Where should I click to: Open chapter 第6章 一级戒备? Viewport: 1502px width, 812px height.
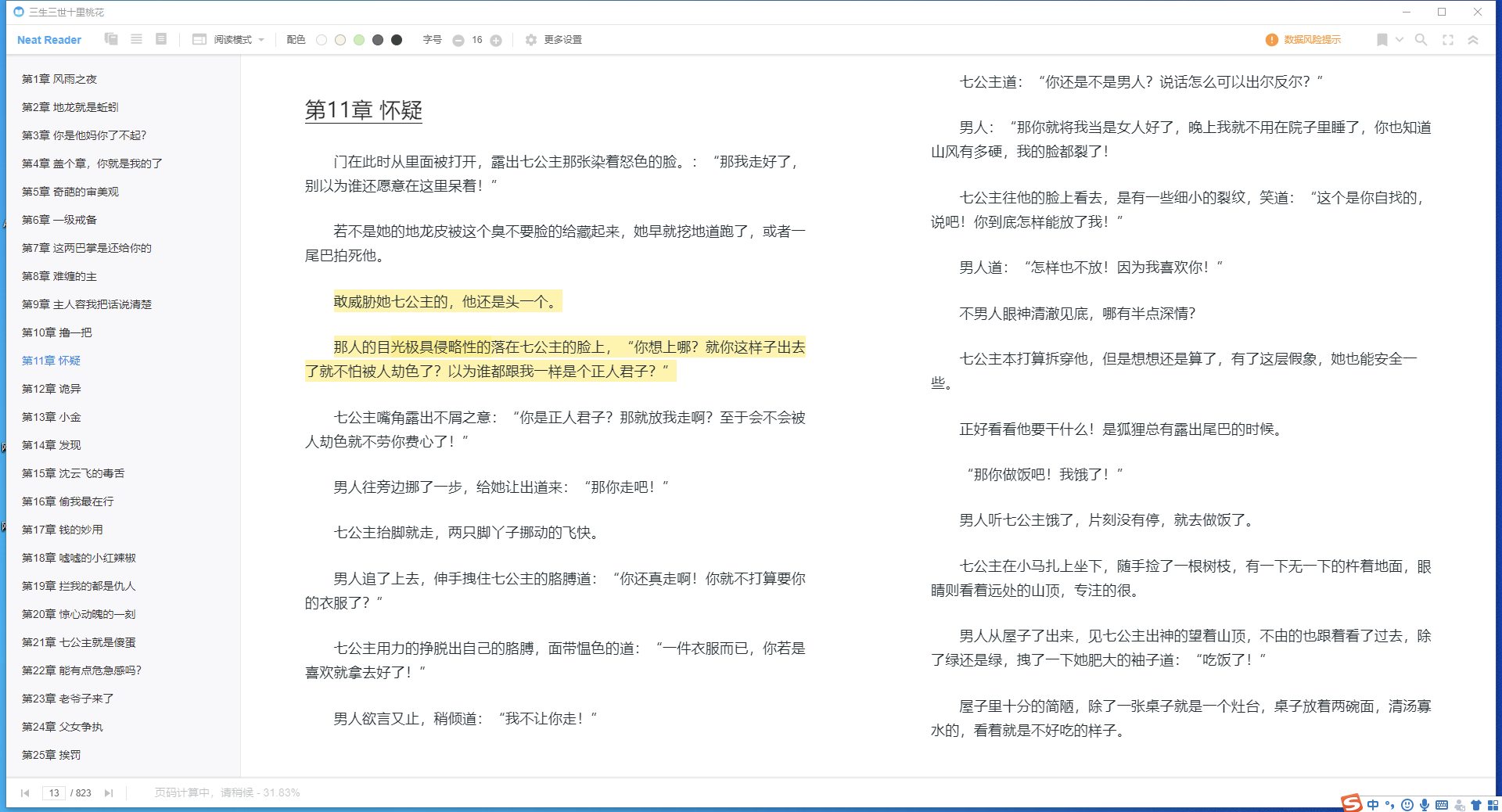(x=59, y=220)
